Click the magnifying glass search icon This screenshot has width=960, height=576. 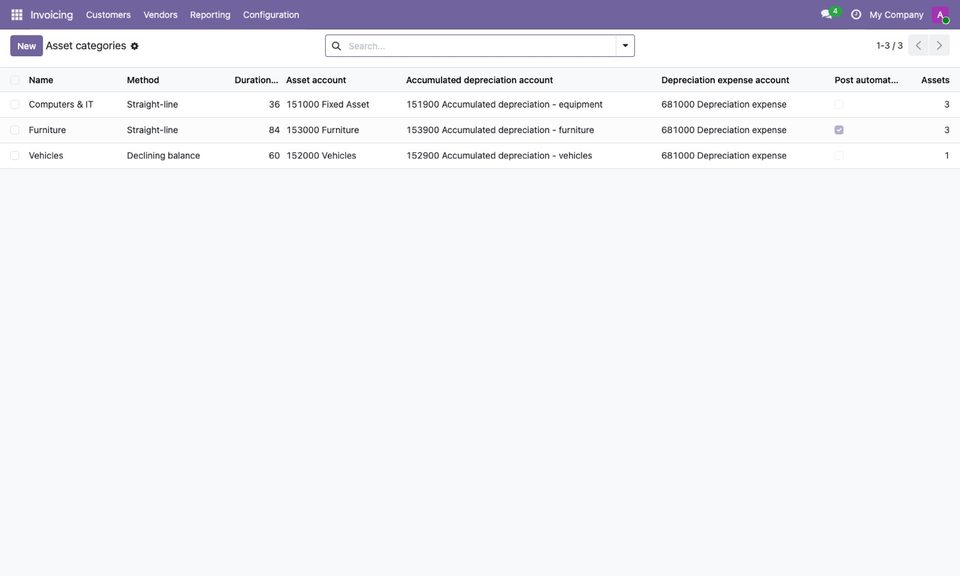336,46
